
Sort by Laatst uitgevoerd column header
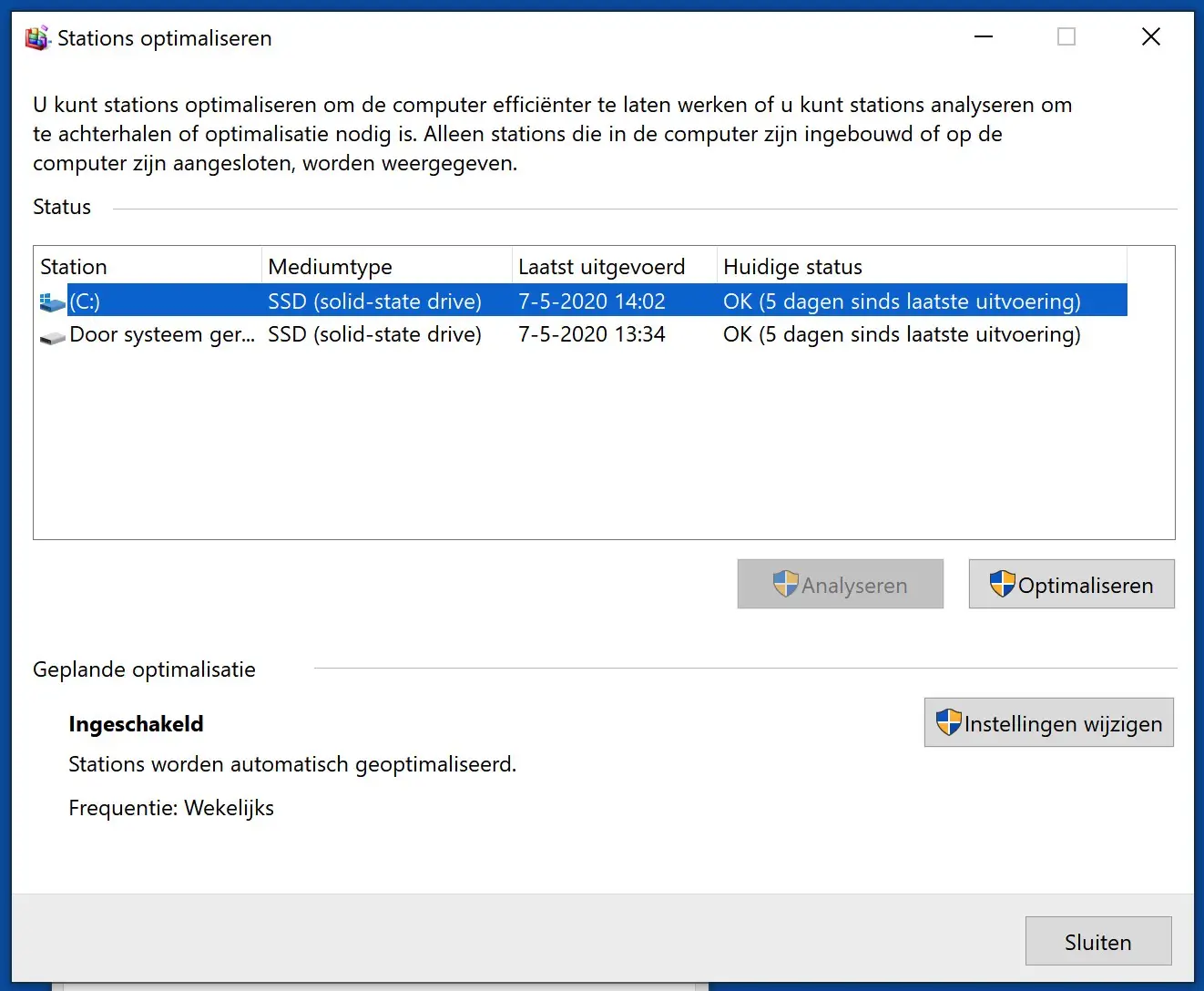coord(615,267)
